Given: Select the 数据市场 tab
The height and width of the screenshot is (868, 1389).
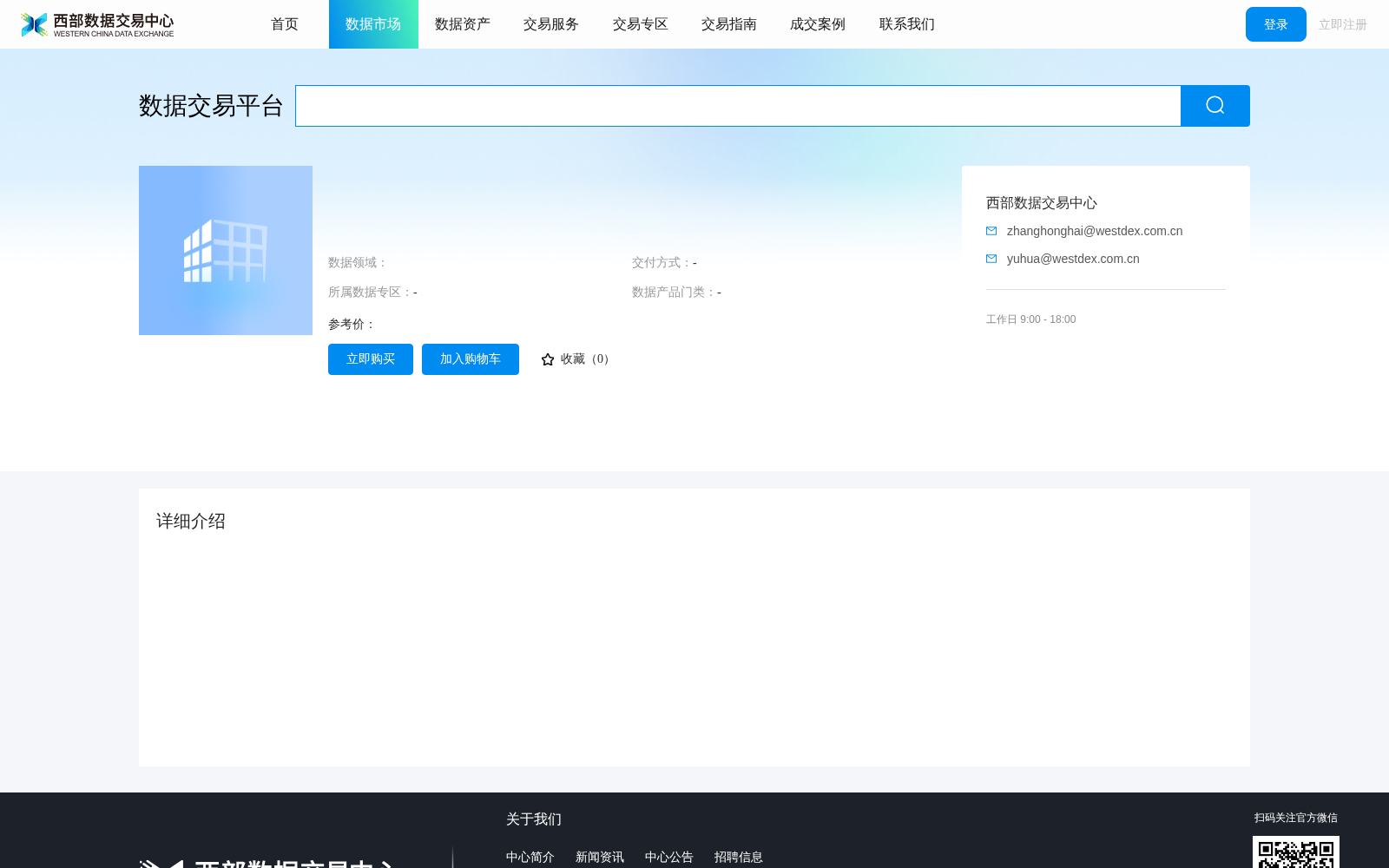Looking at the screenshot, I should coord(373,24).
